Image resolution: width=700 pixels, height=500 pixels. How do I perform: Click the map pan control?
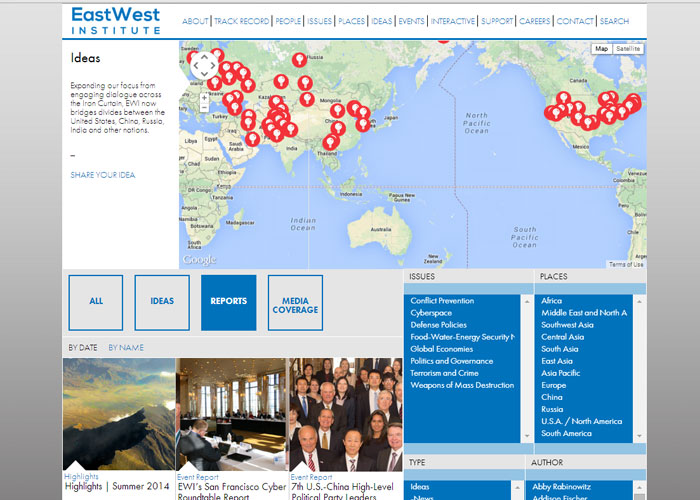pyautogui.click(x=204, y=66)
